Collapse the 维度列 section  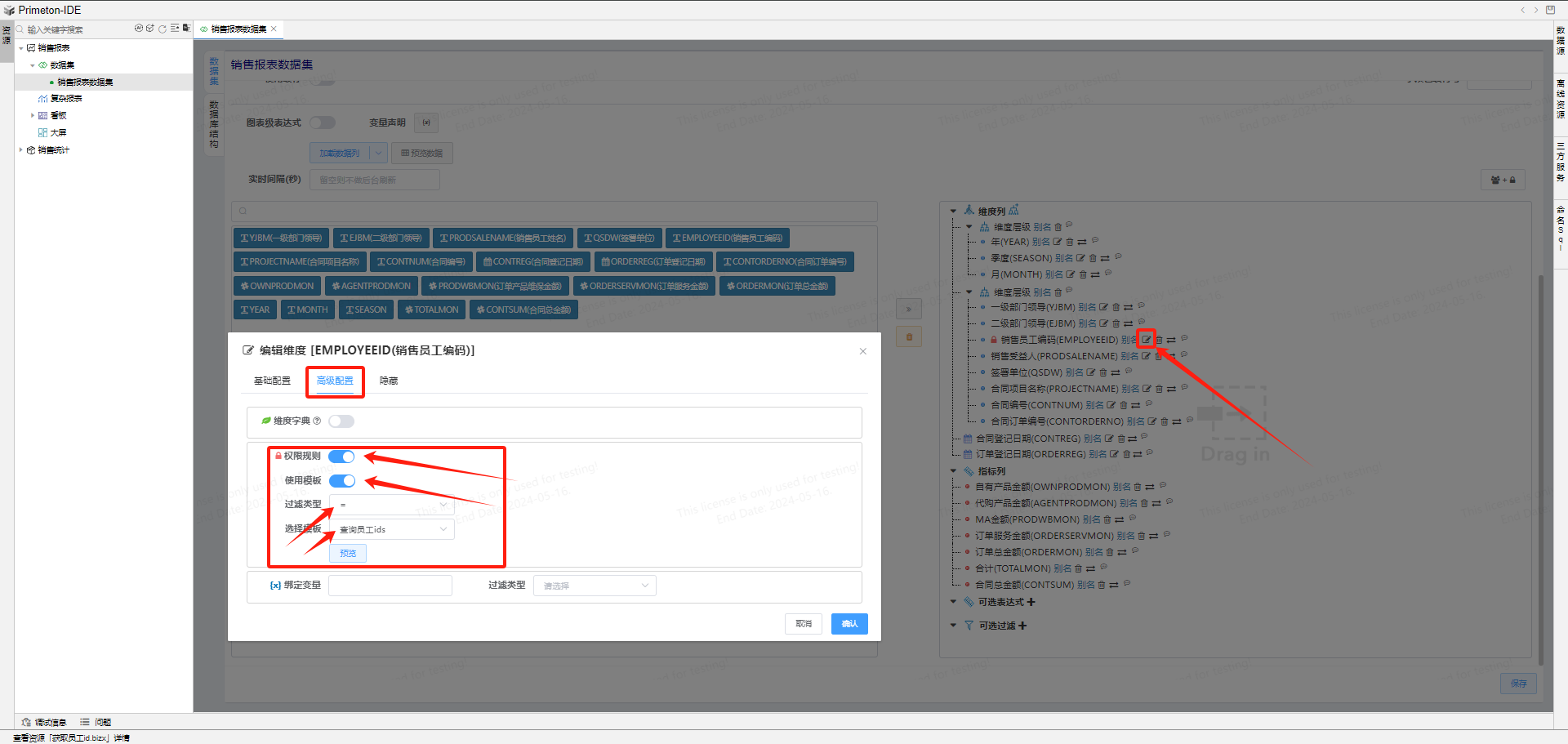[953, 211]
